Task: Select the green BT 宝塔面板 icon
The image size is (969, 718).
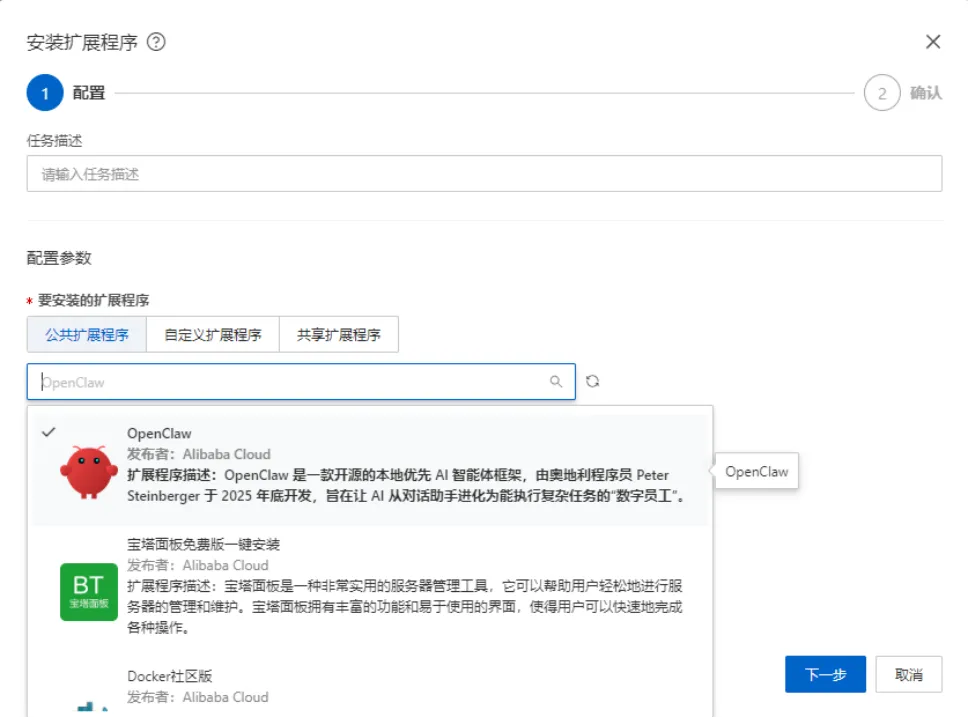Action: point(88,591)
